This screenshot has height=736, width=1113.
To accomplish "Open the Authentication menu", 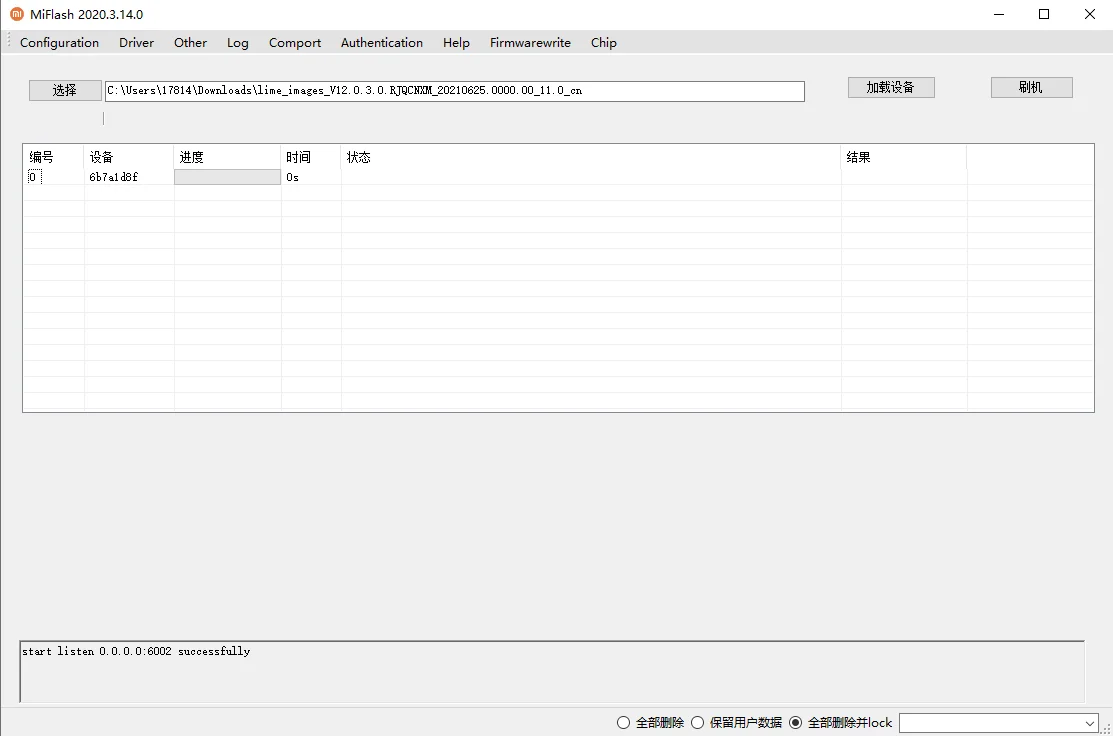I will (x=382, y=42).
